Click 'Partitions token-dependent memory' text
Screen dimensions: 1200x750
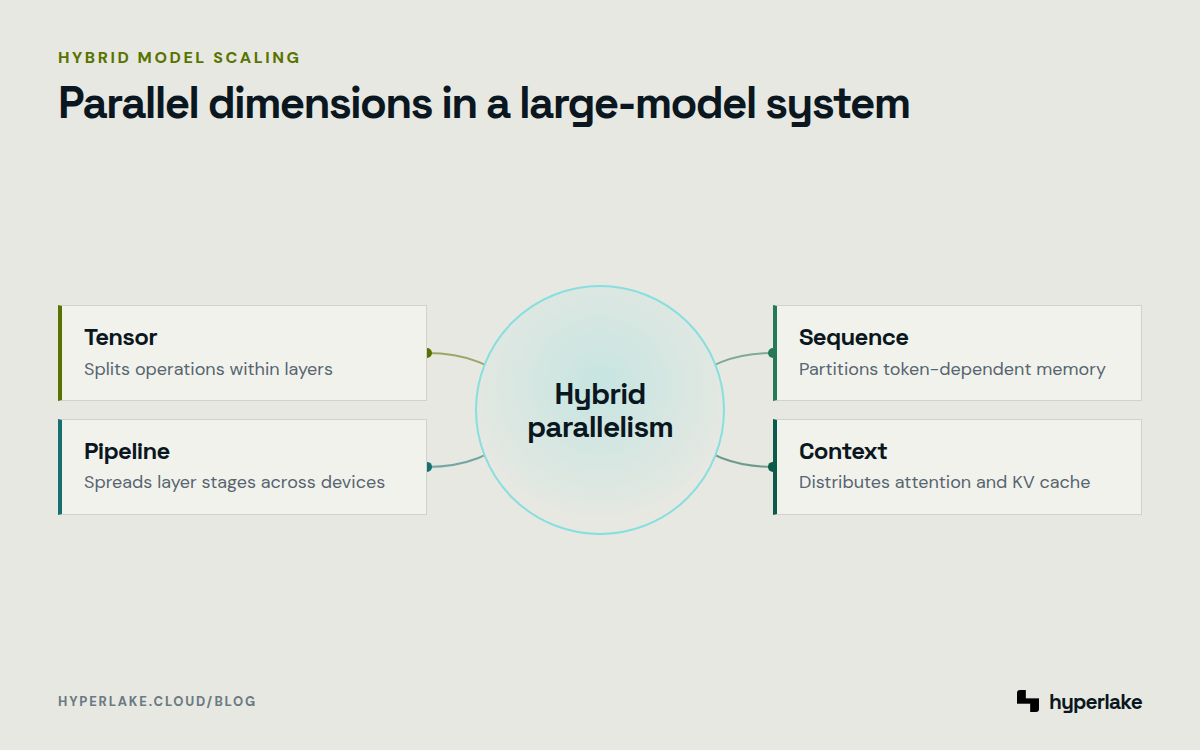point(952,369)
